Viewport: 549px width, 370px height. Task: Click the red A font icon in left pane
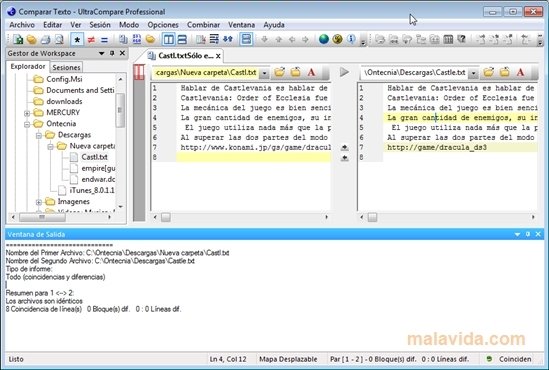pos(311,72)
